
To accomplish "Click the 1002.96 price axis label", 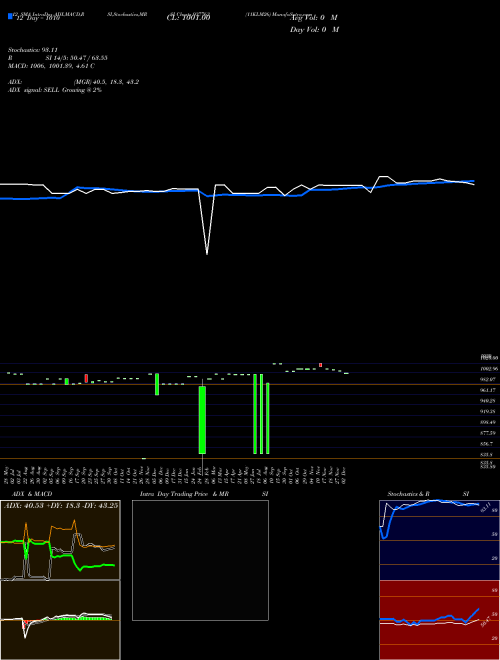I will tap(489, 369).
